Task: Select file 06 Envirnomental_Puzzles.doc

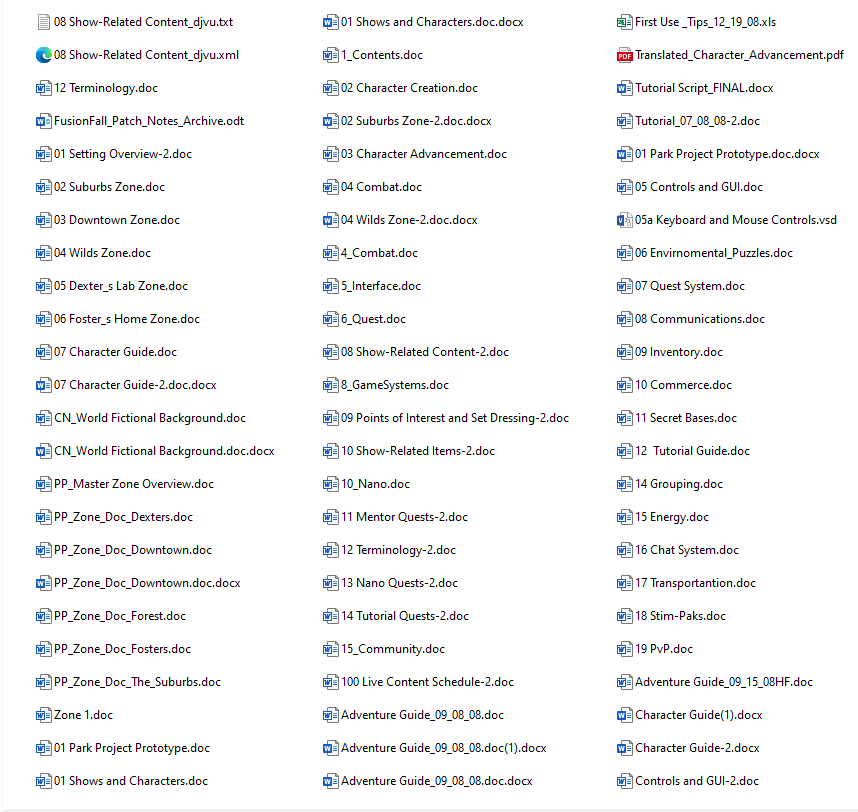Action: [x=705, y=253]
